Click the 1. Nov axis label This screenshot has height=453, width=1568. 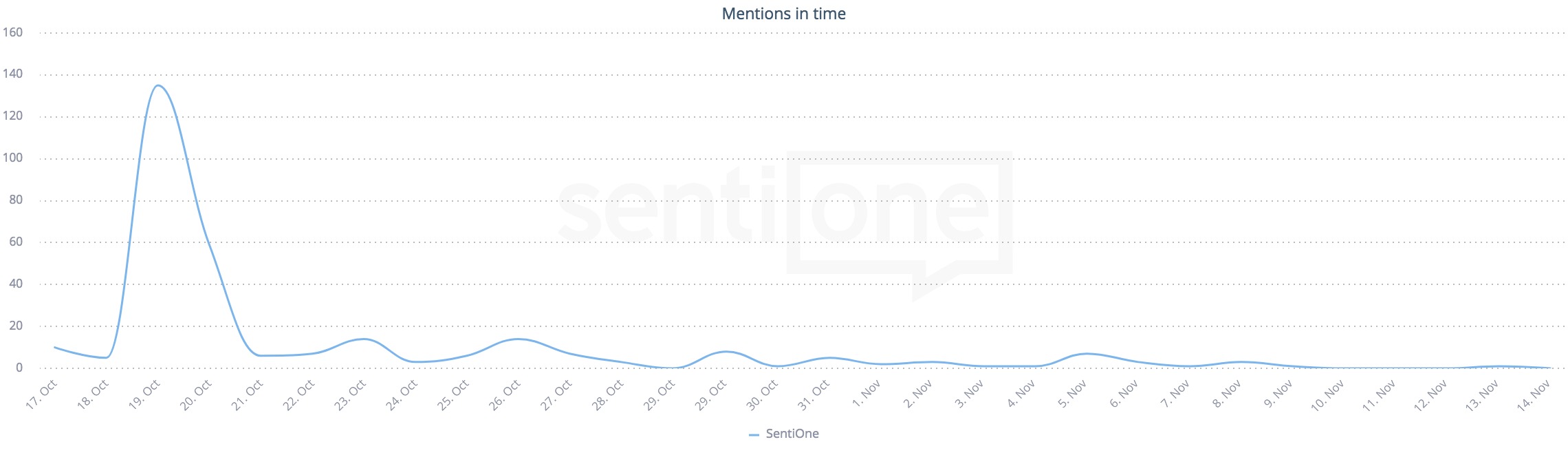867,393
